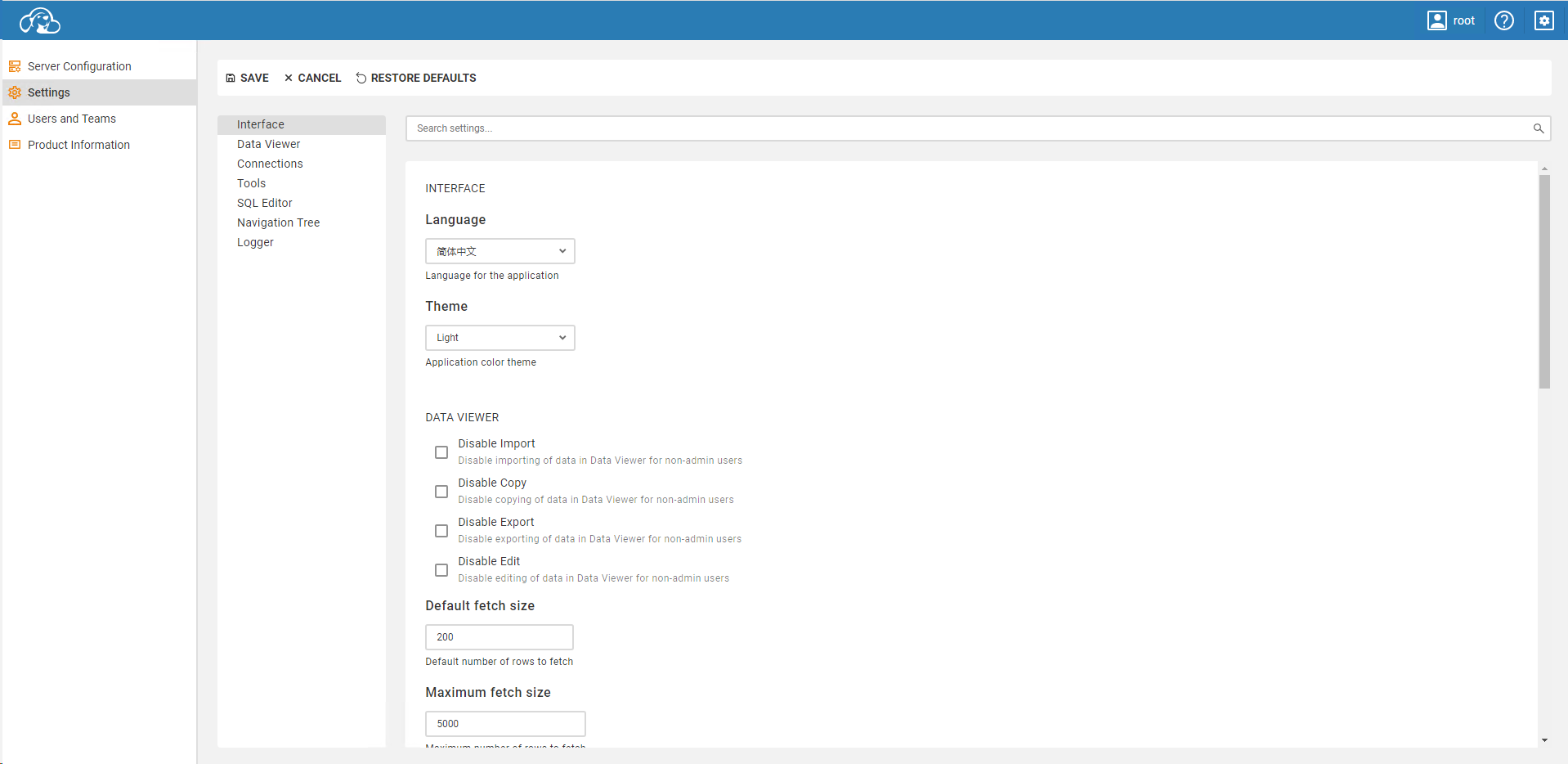Screen dimensions: 1568x764
Task: Click 'Language for the application' description
Action: (492, 276)
